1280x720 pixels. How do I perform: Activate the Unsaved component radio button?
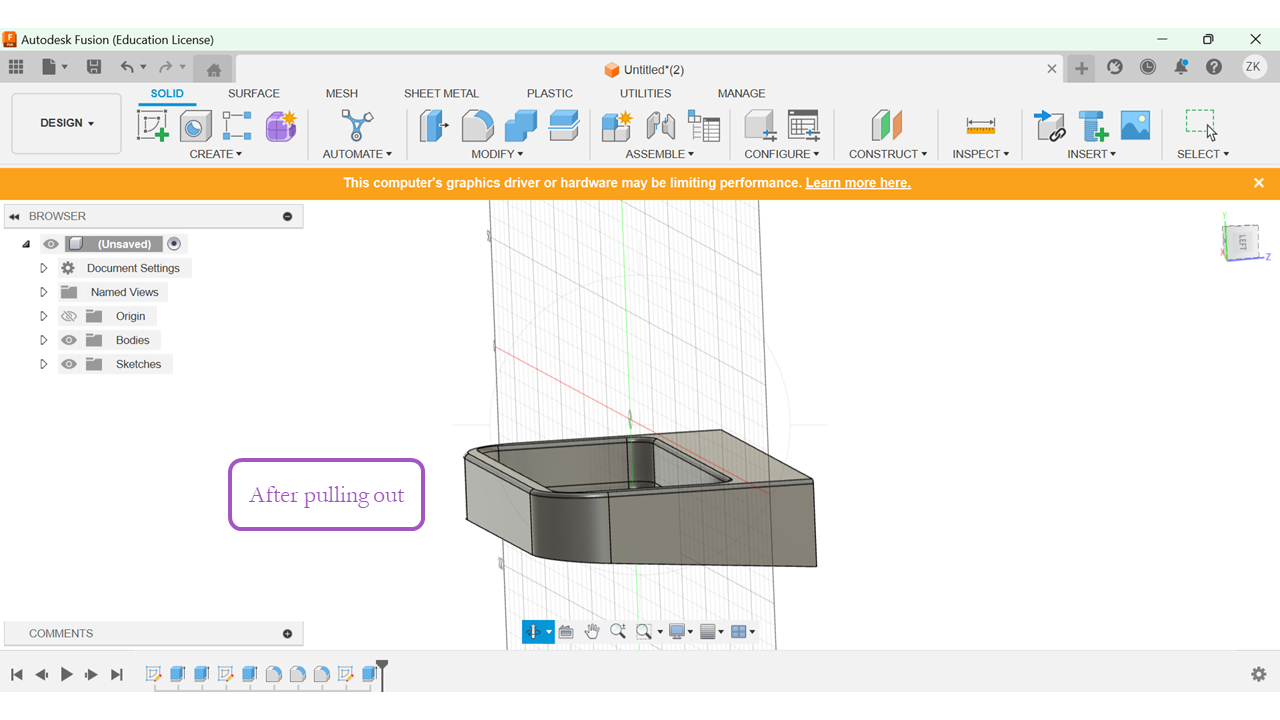[x=174, y=244]
